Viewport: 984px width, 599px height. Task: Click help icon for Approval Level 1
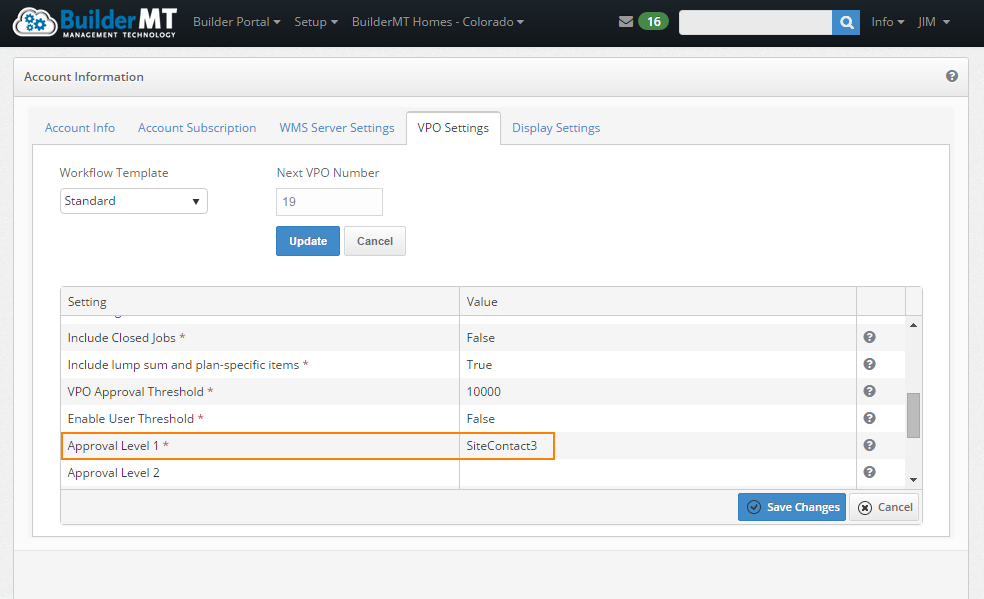coord(869,446)
